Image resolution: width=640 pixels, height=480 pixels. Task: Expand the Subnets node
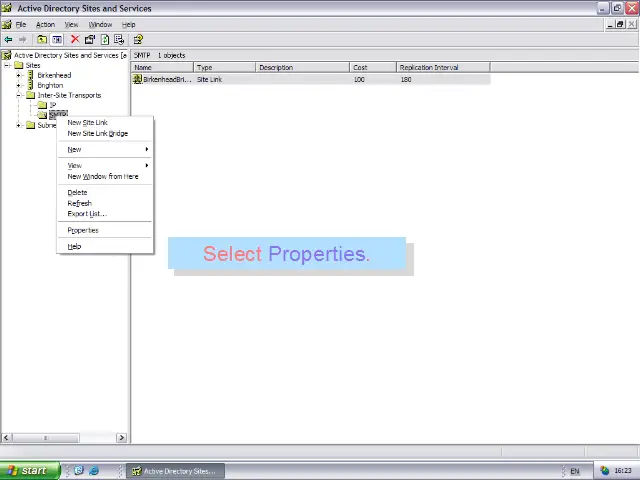click(x=18, y=125)
